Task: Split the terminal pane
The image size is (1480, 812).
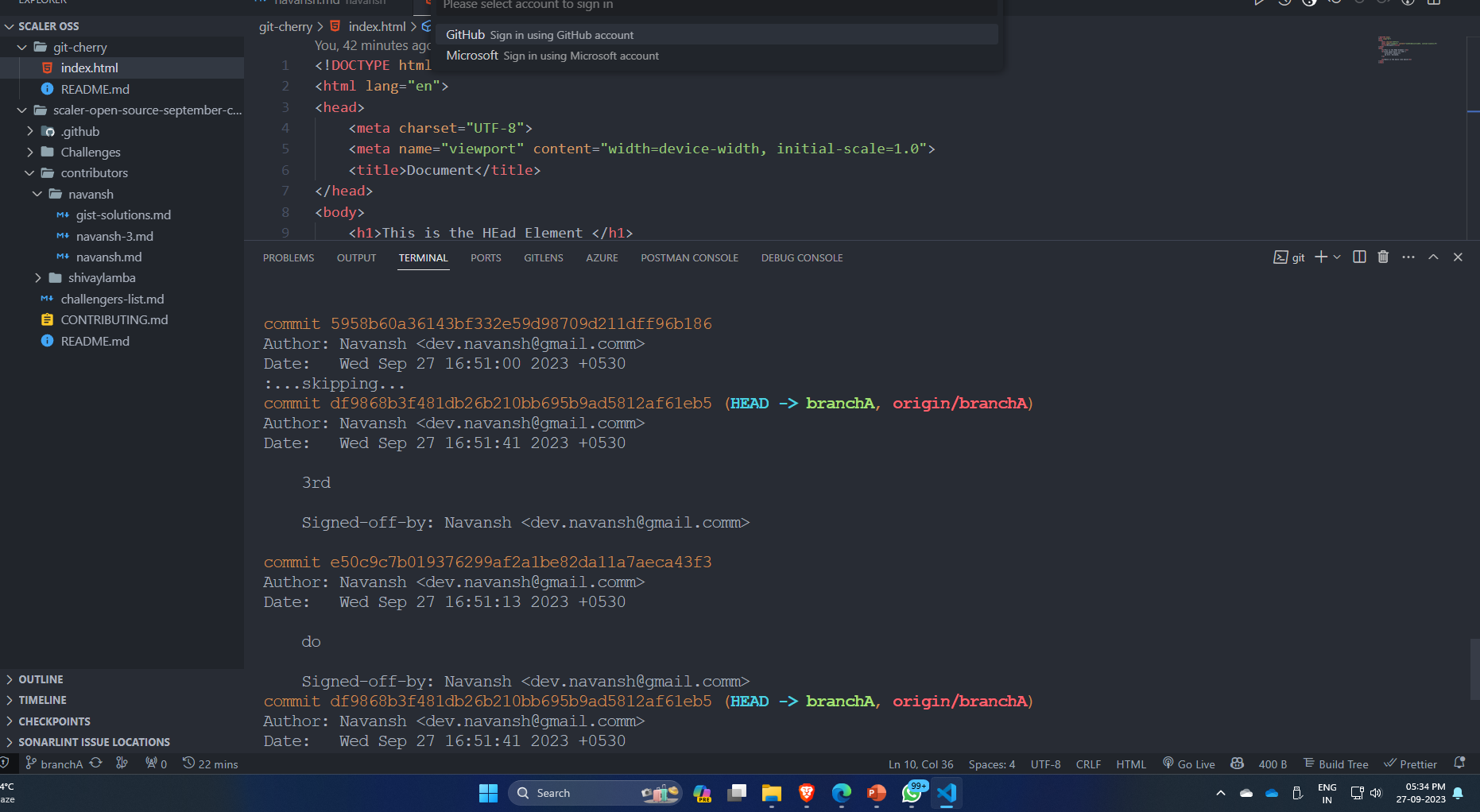Action: pos(1358,257)
